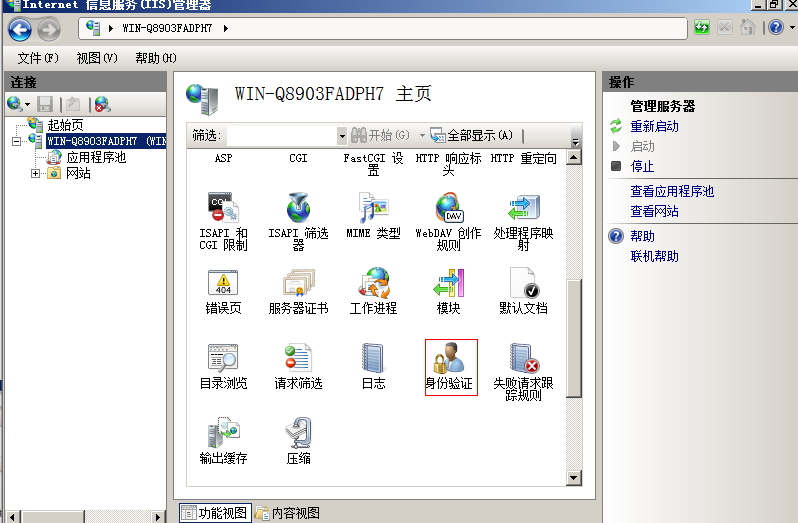The image size is (798, 523).
Task: Click the stop loading icon in toolbar
Action: tap(725, 27)
